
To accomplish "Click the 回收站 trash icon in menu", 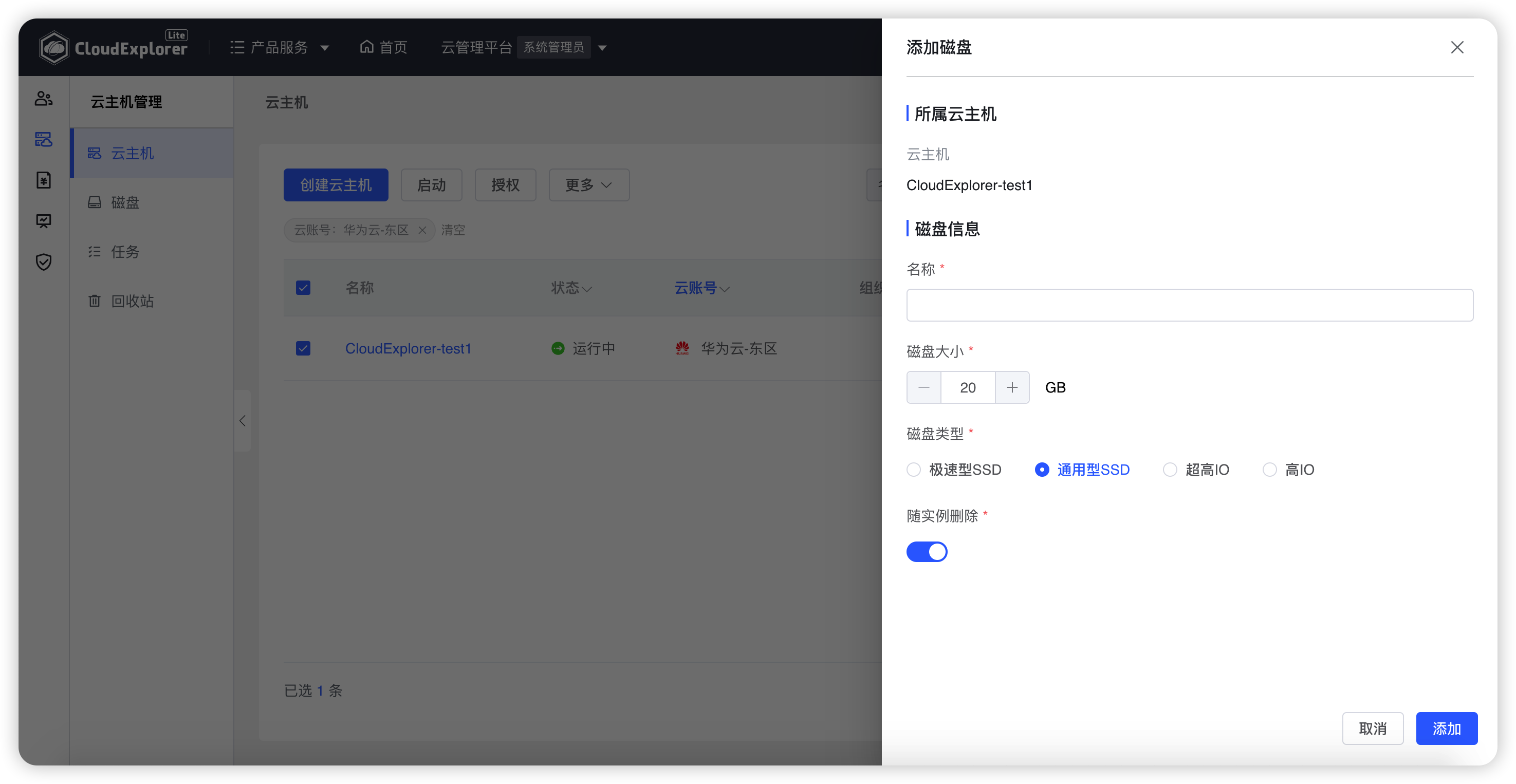I will (94, 301).
